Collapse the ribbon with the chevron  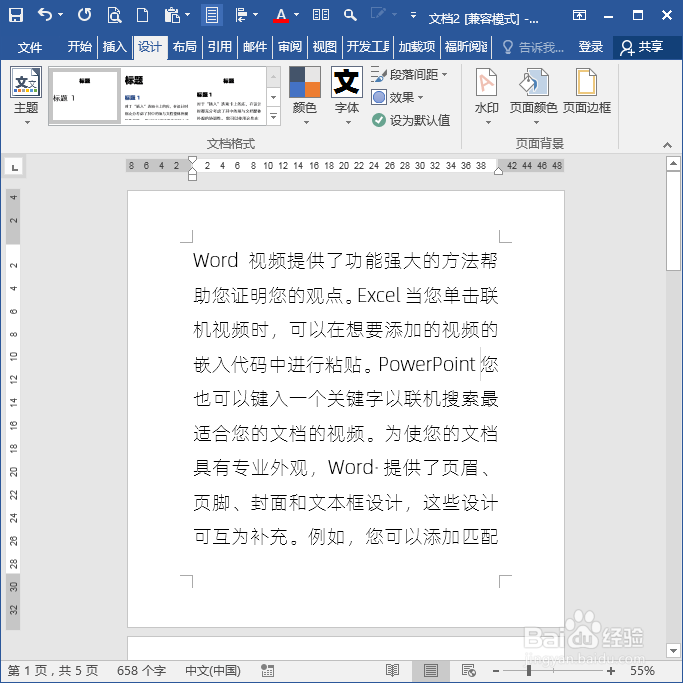point(667,145)
